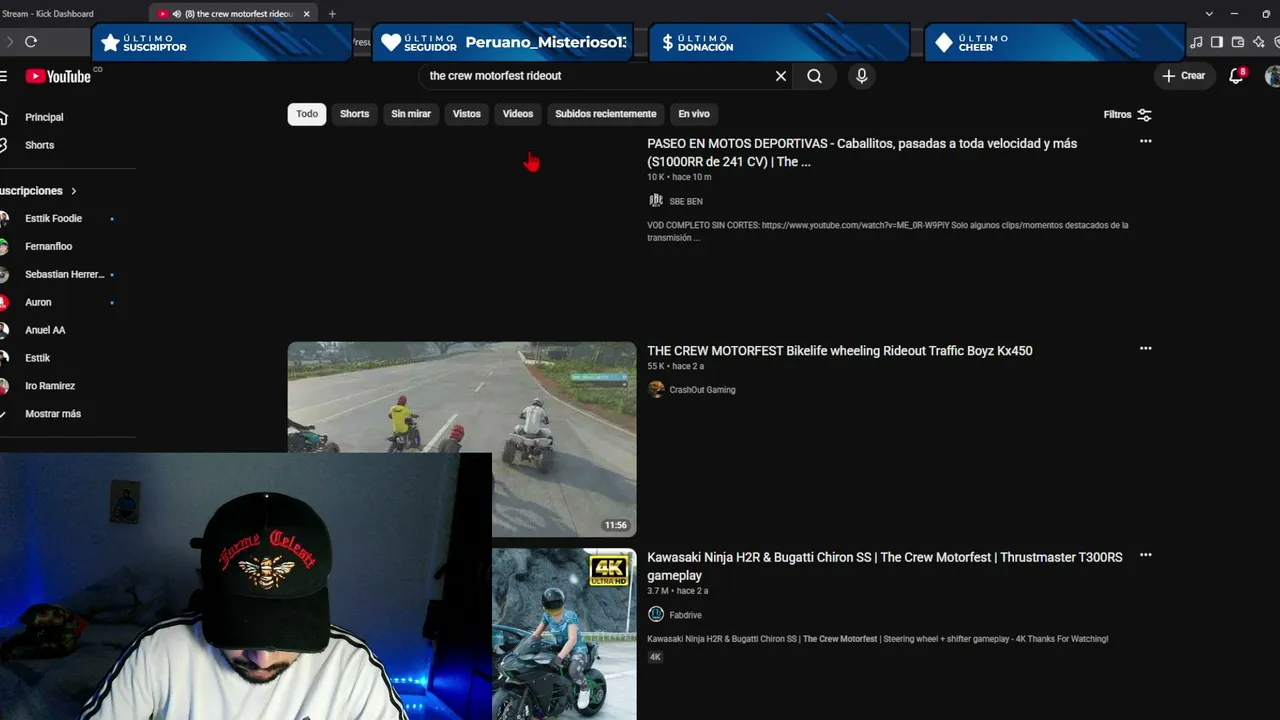Clear the search box with the X
The height and width of the screenshot is (720, 1280).
(781, 76)
